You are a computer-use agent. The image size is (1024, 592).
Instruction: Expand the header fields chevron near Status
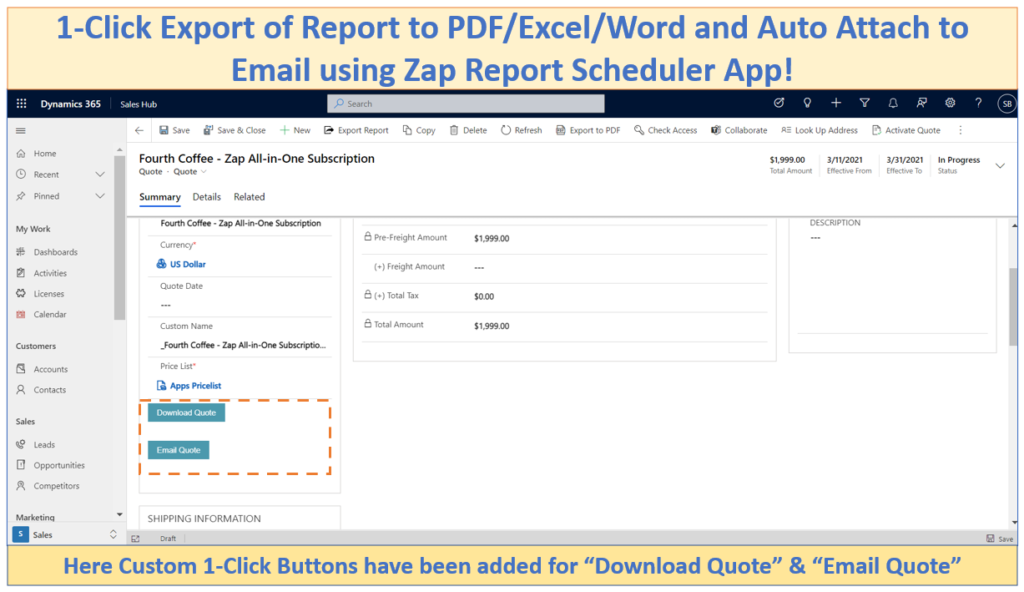[999, 166]
